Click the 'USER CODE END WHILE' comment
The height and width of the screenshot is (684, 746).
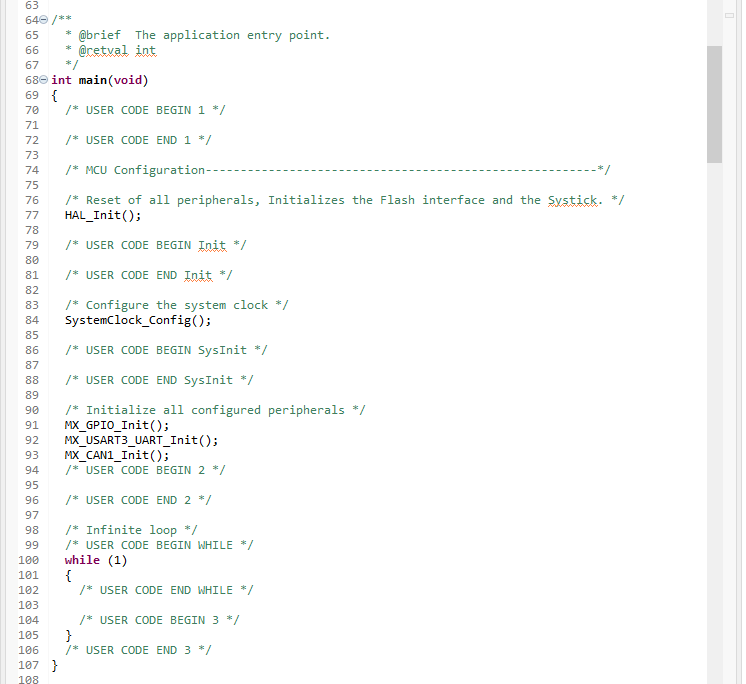click(166, 590)
